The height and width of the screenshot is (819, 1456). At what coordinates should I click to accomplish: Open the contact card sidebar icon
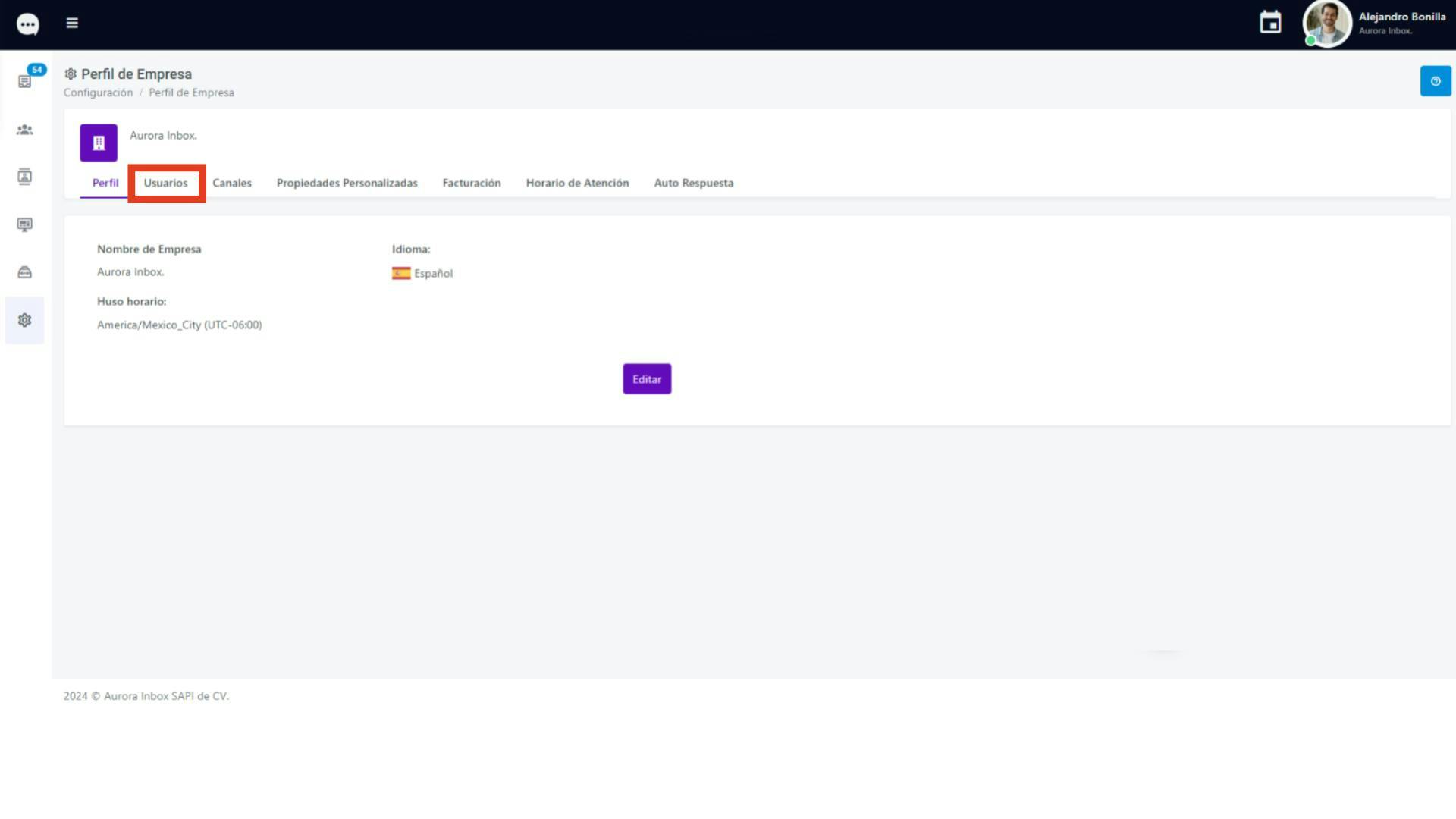pyautogui.click(x=25, y=177)
